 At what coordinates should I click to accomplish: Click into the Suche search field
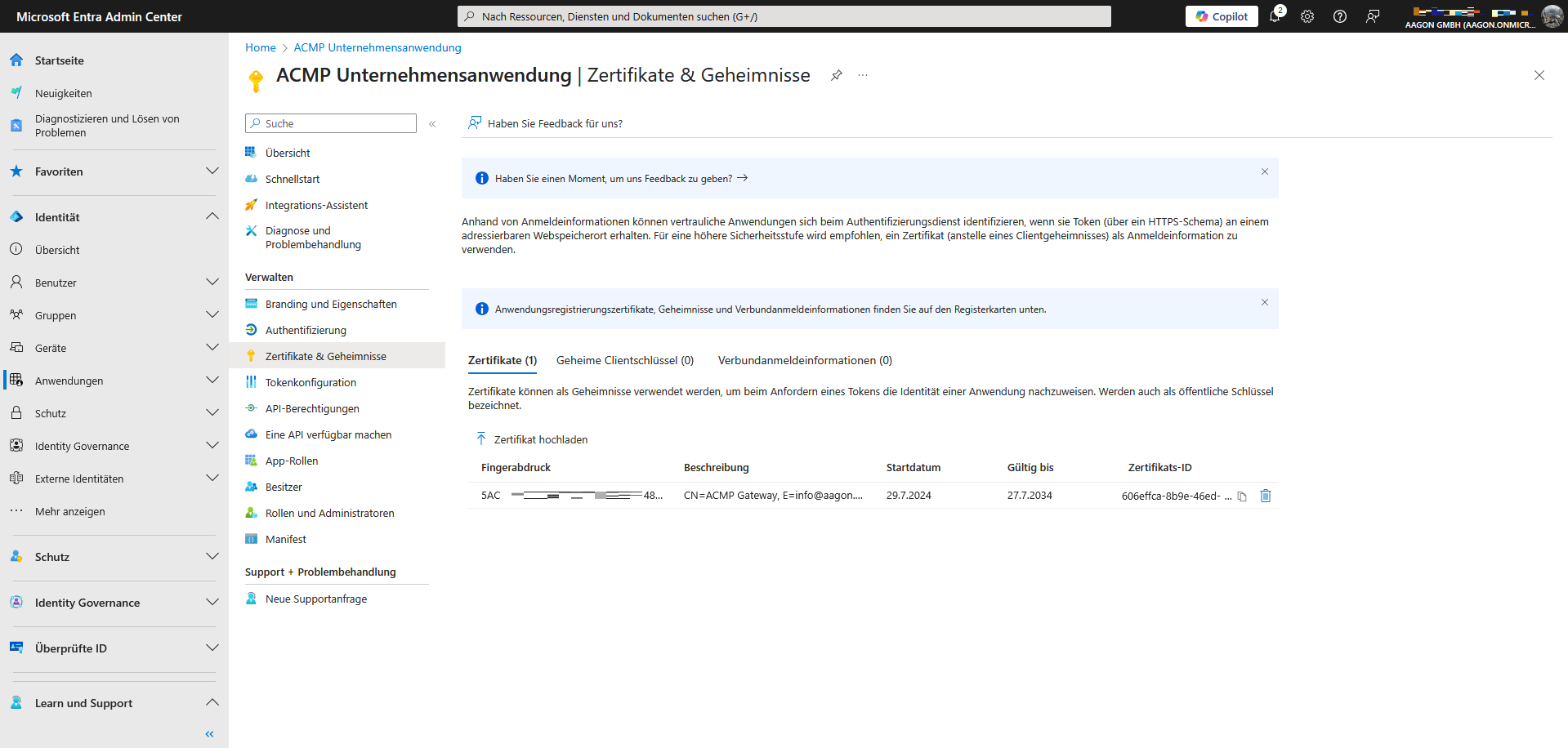pos(330,122)
